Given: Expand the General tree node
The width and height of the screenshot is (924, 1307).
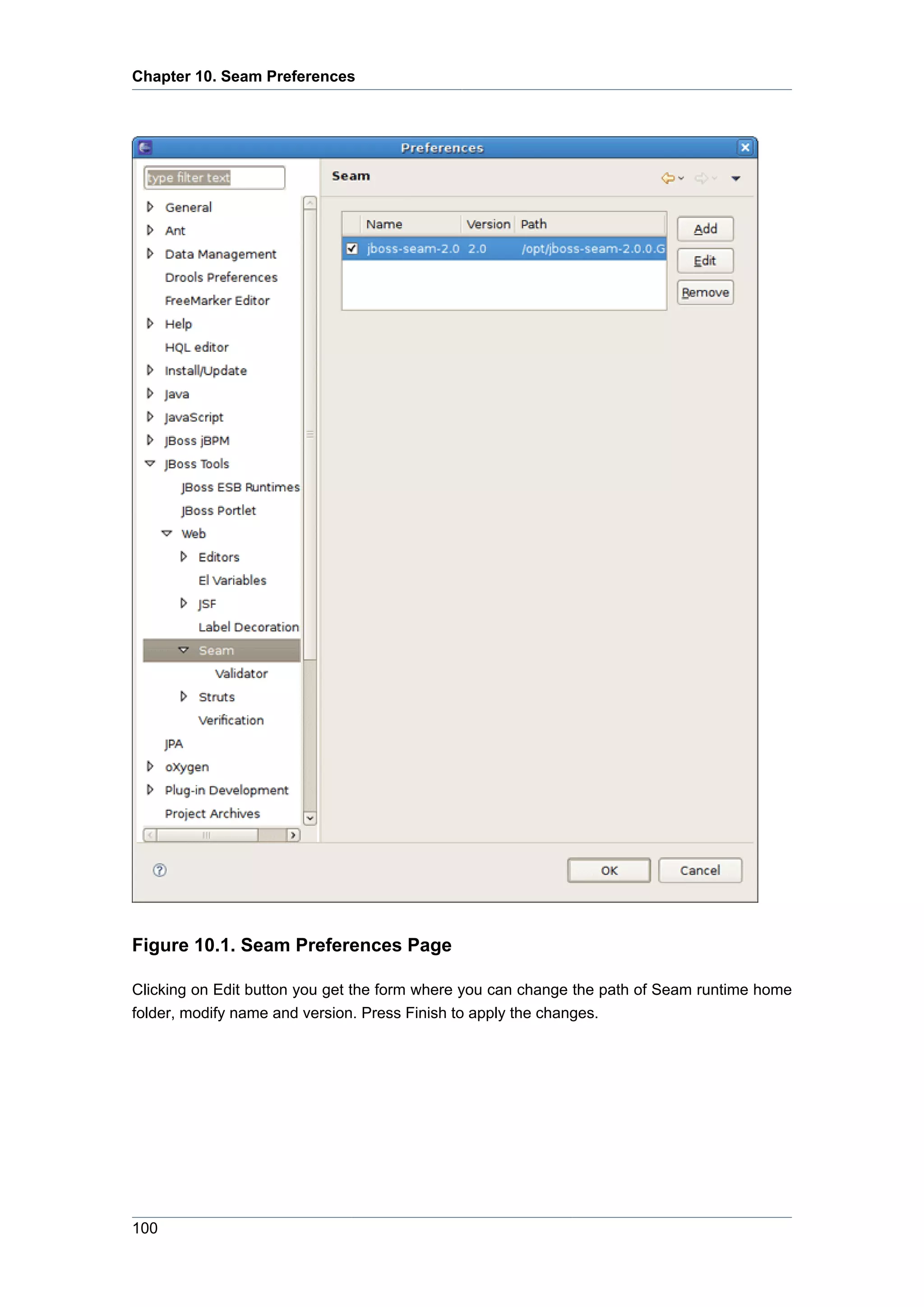Looking at the screenshot, I should [x=150, y=207].
